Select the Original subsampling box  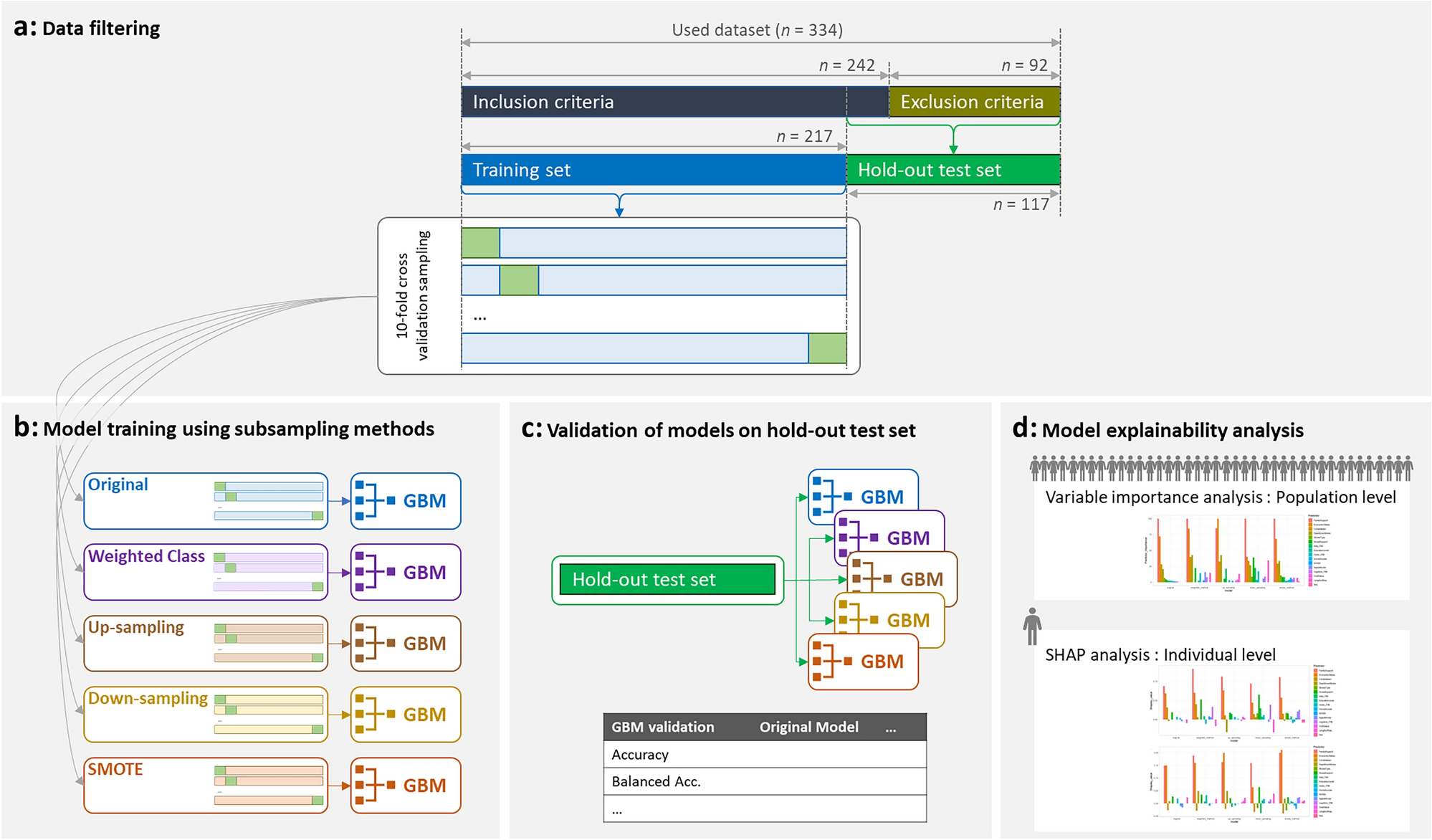205,501
